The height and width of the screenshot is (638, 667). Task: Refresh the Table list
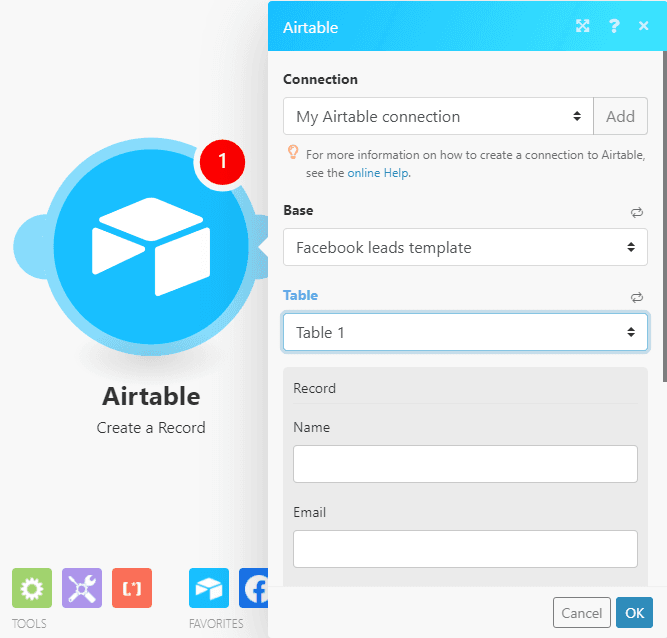coord(636,297)
